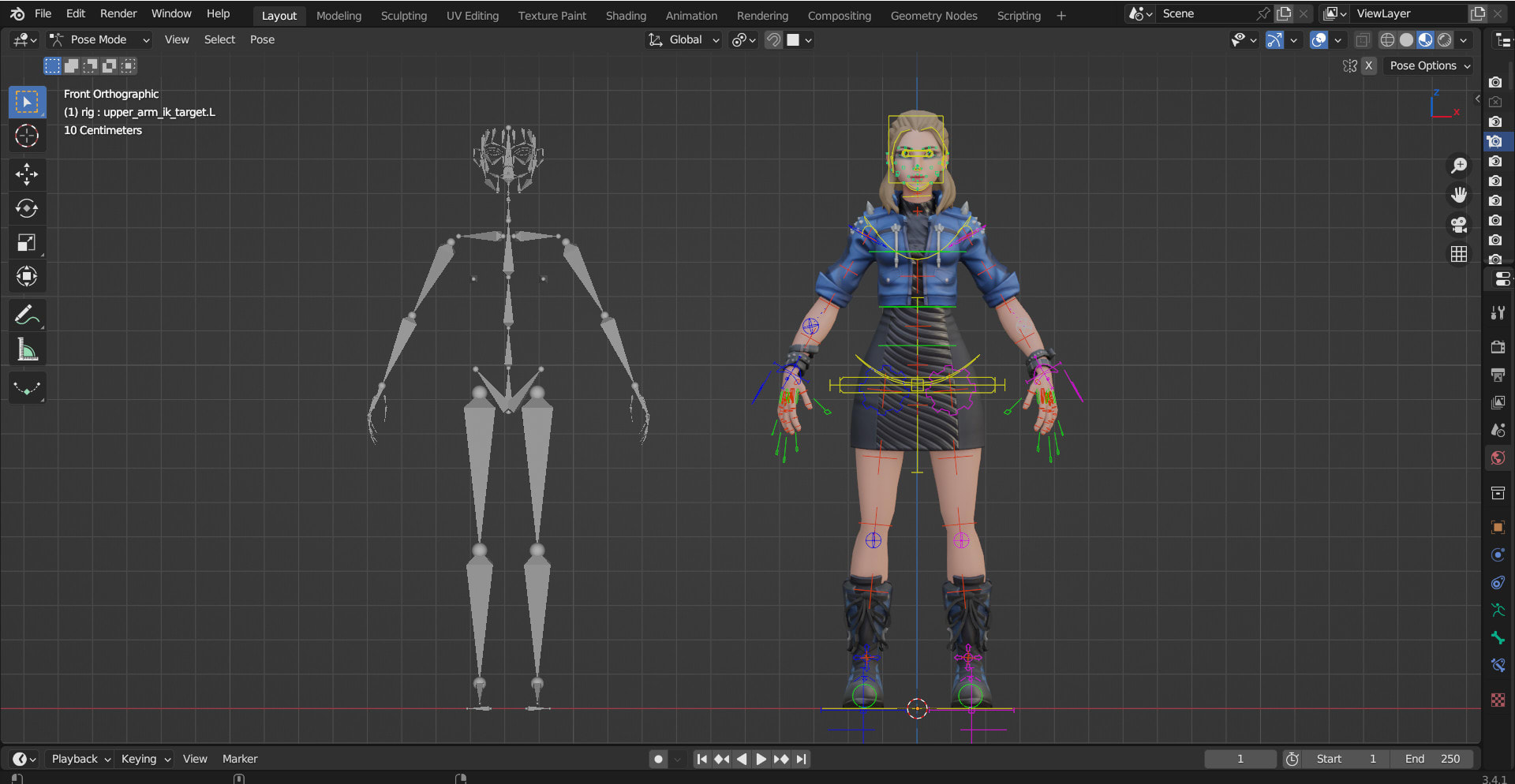Screen dimensions: 1515x784
Task: Switch perspective/orthographic with grid icon
Action: [1459, 254]
